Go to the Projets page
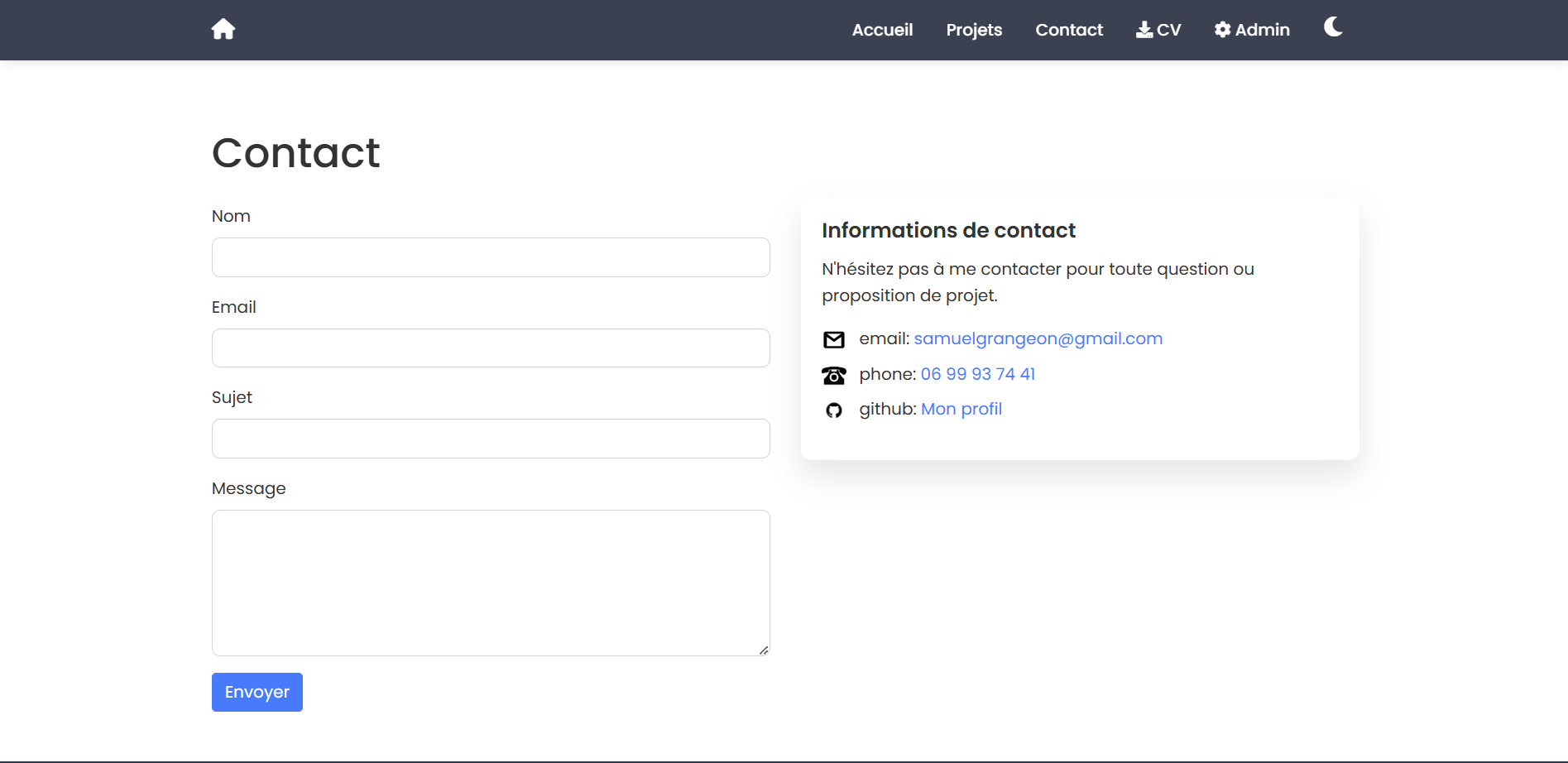This screenshot has height=763, width=1568. pyautogui.click(x=974, y=30)
